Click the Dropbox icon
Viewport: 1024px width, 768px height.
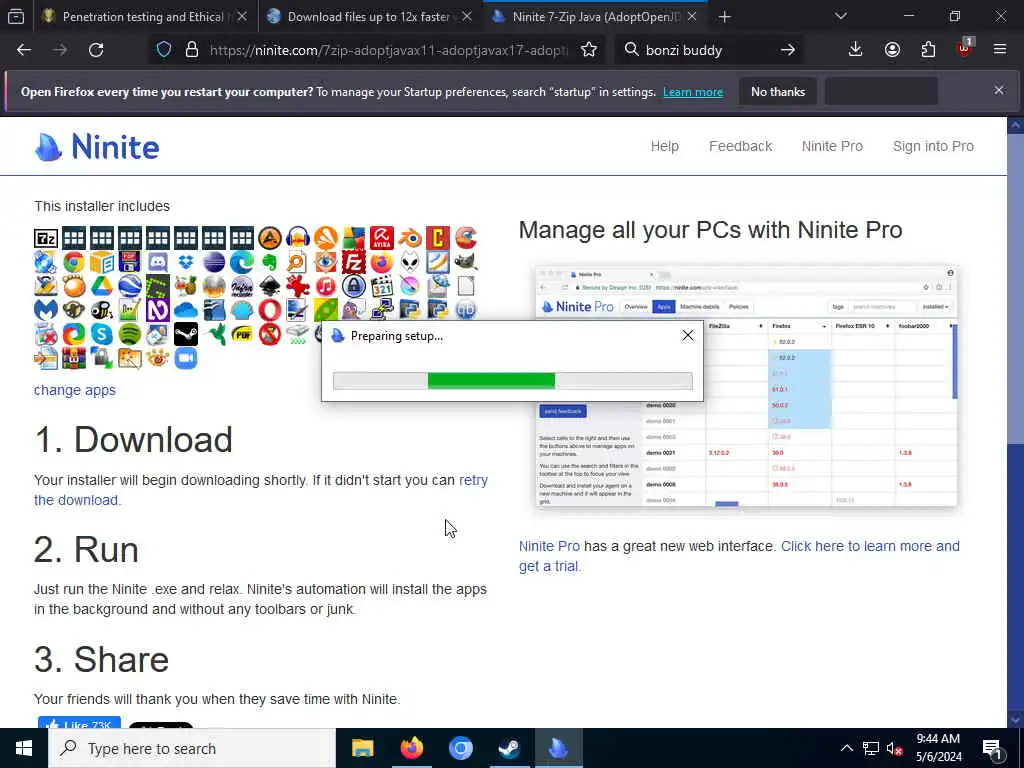pyautogui.click(x=186, y=263)
